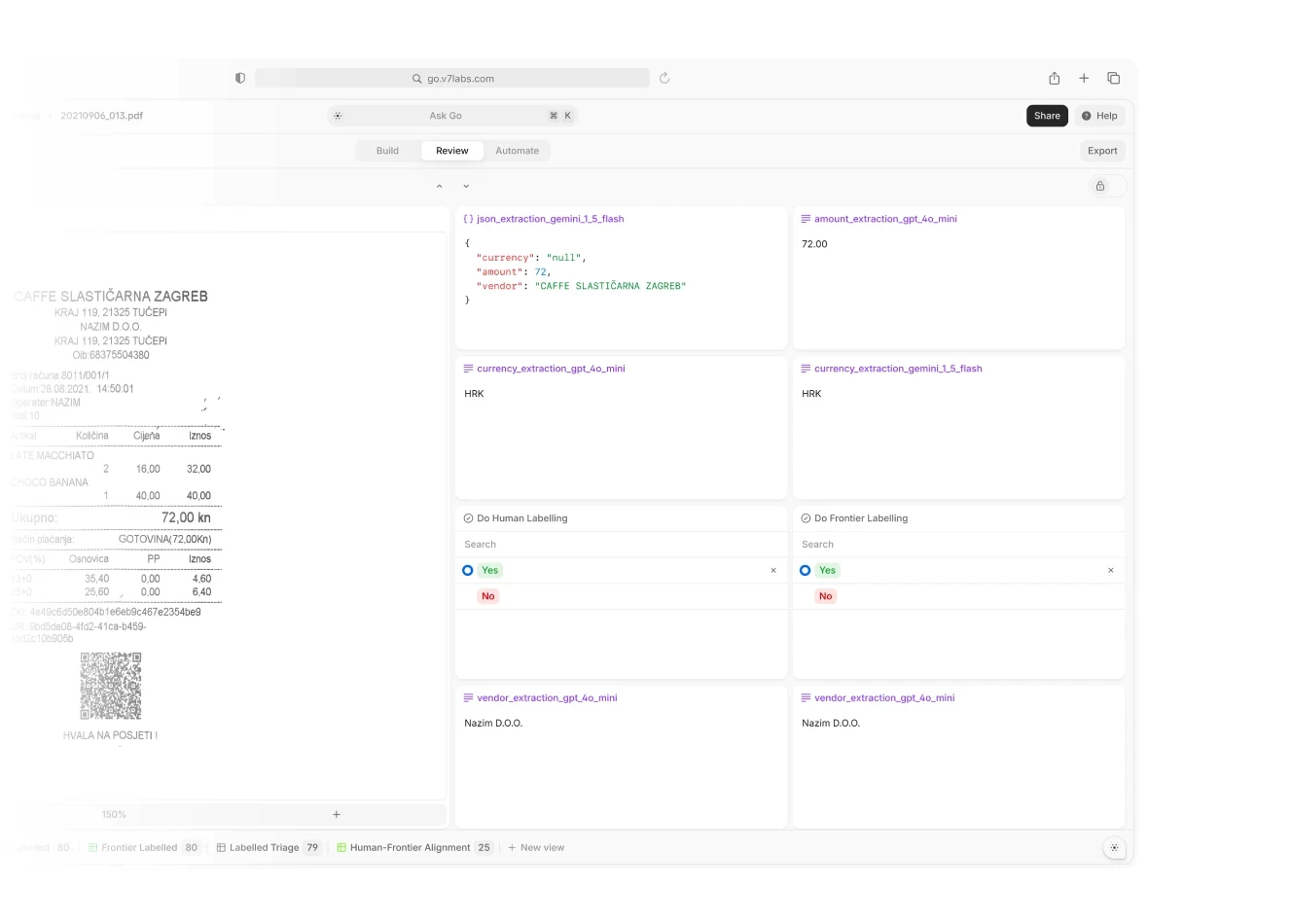The height and width of the screenshot is (924, 1292).
Task: Clear Yes selection in Do Human Labelling
Action: (x=773, y=570)
